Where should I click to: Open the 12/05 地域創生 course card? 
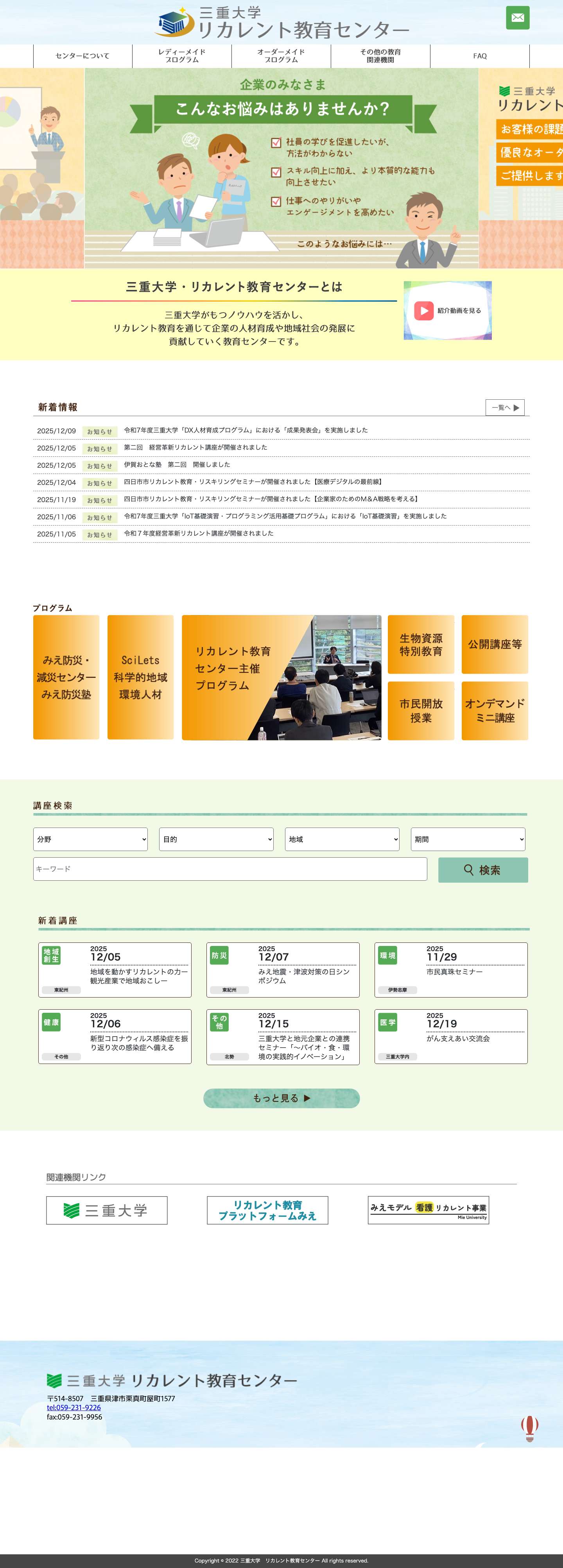115,970
